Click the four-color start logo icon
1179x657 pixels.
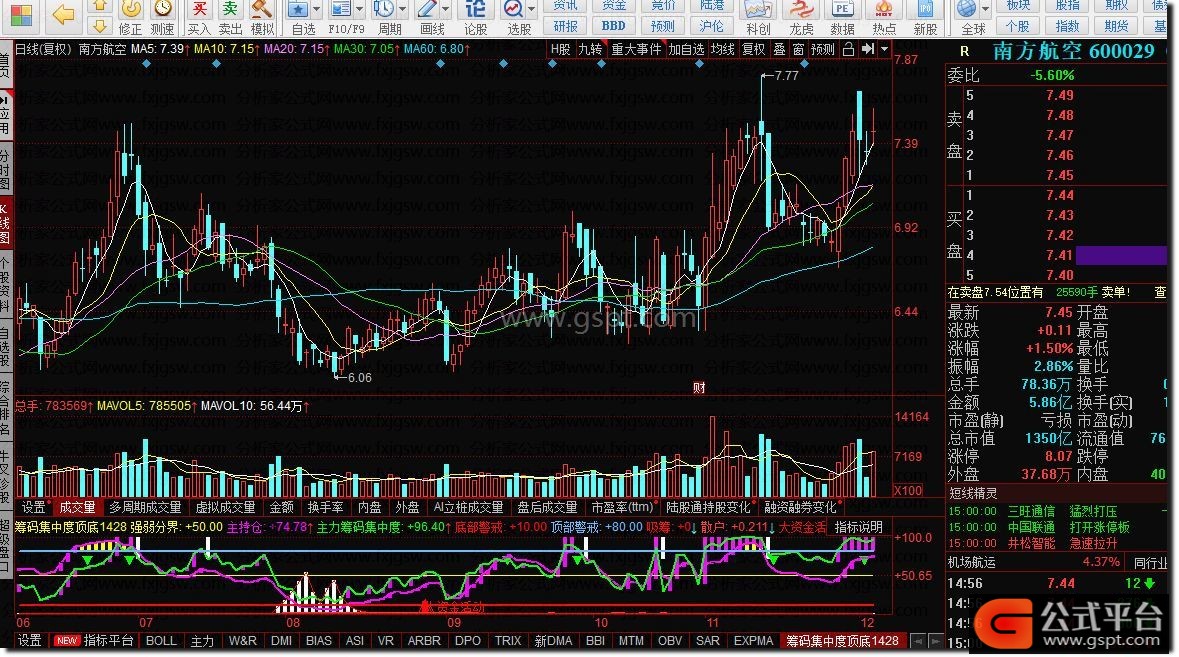click(20, 15)
